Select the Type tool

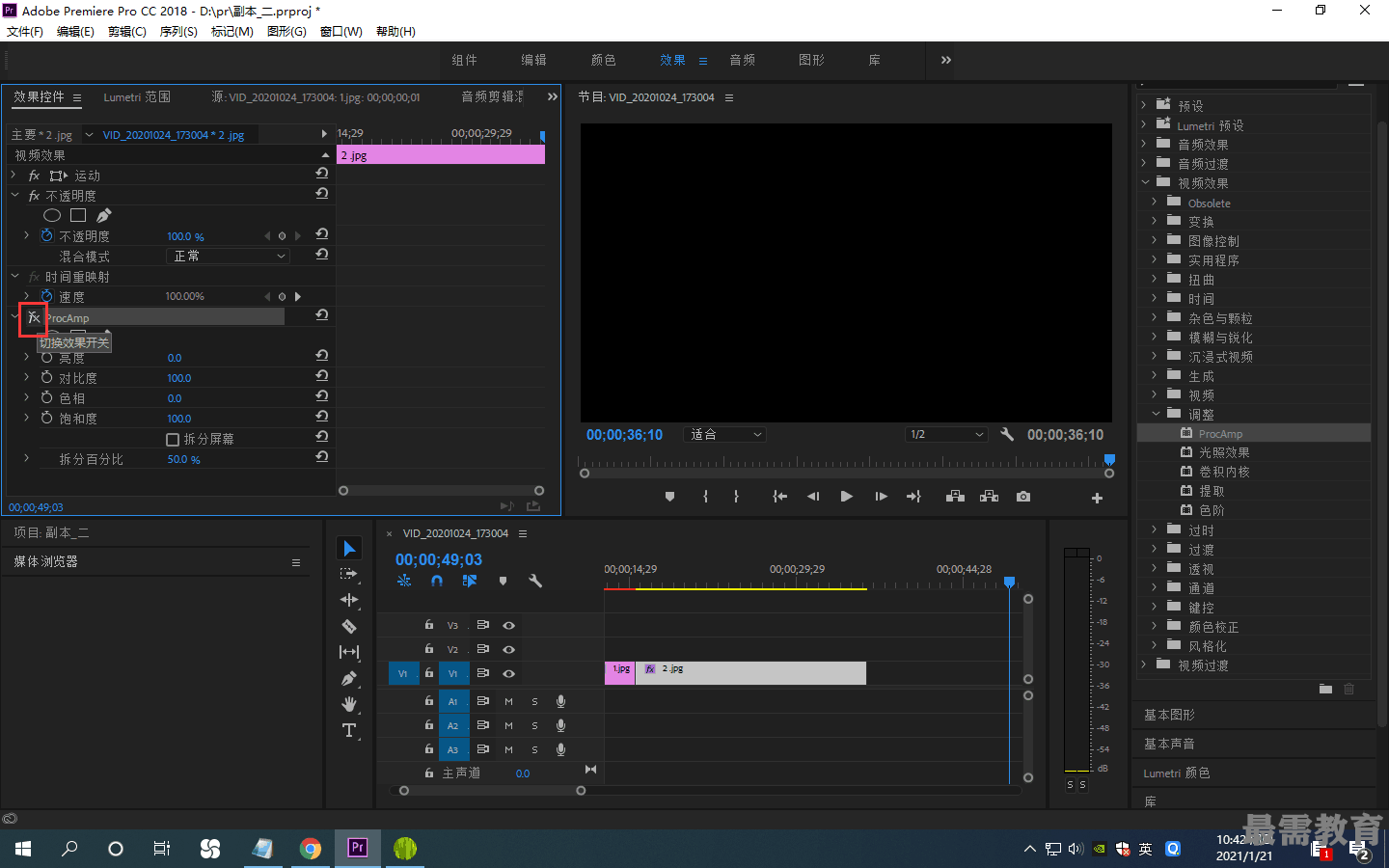(x=349, y=730)
